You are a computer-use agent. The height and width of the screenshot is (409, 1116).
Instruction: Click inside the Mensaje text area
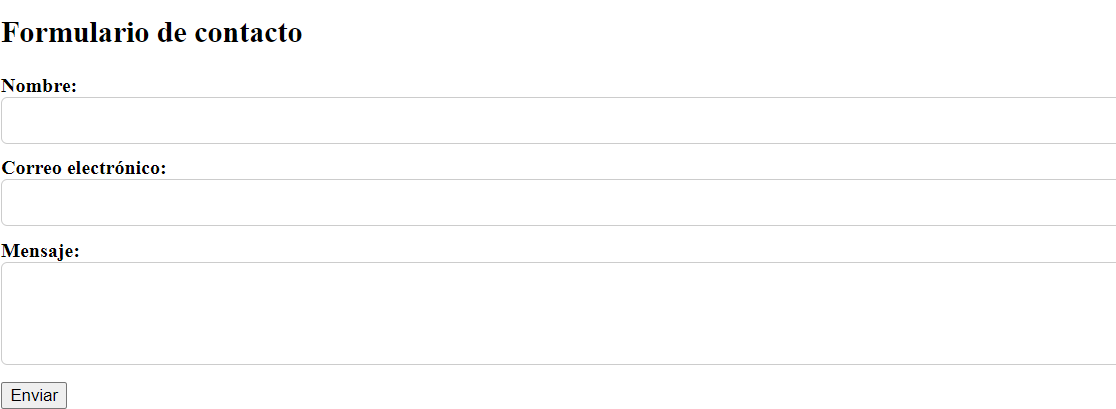pos(559,314)
